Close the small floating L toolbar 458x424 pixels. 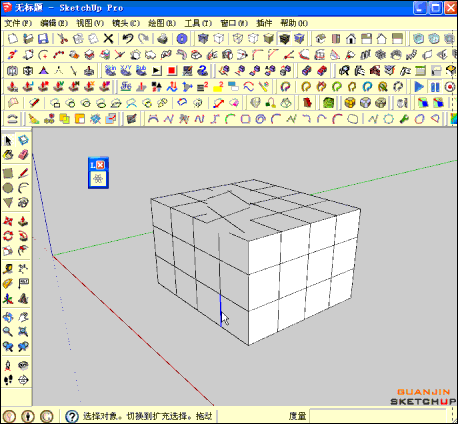pos(100,165)
